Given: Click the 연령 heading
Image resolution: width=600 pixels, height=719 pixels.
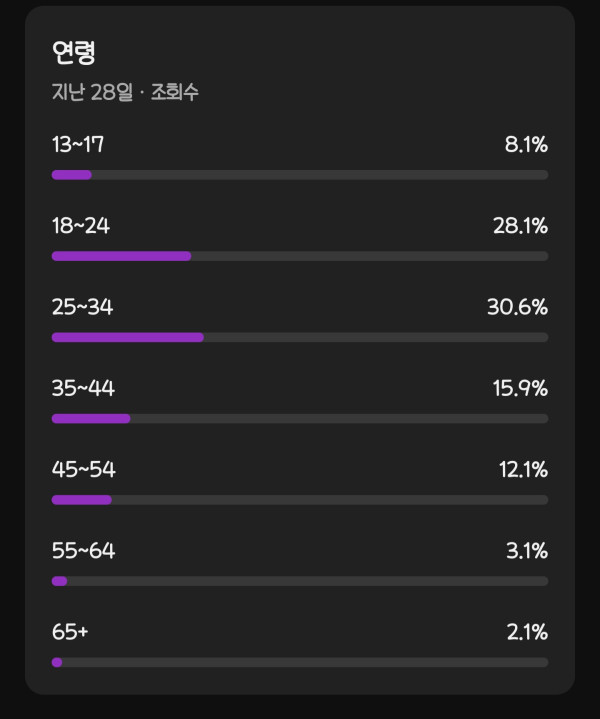Looking at the screenshot, I should (73, 53).
